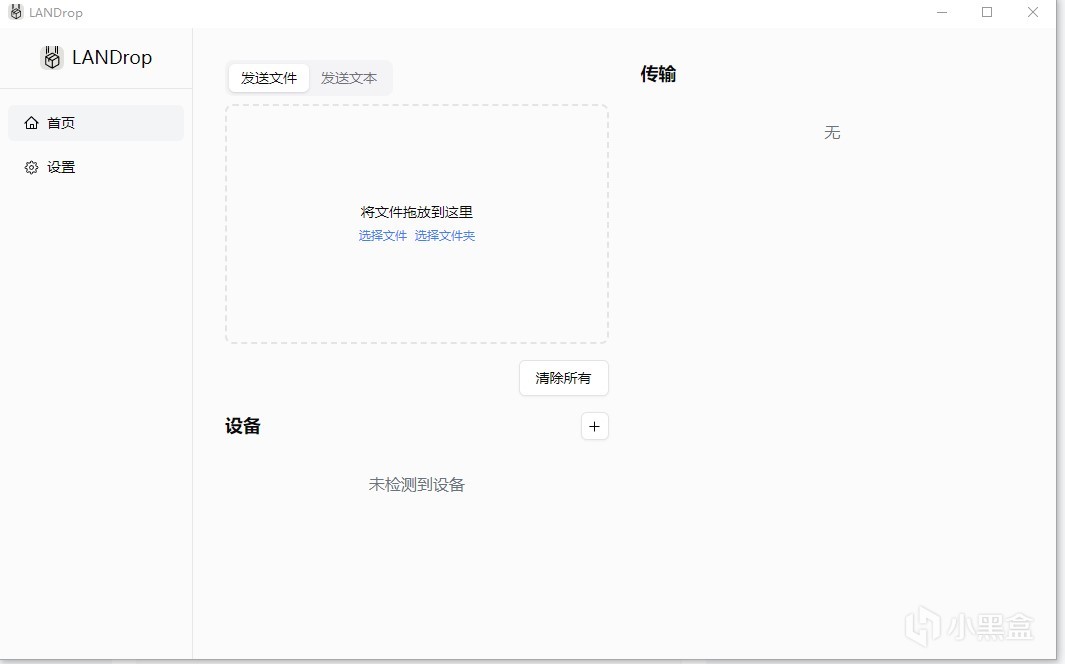Viewport: 1065px width, 664px height.
Task: Switch to the 发送文件 tab
Action: 269,78
